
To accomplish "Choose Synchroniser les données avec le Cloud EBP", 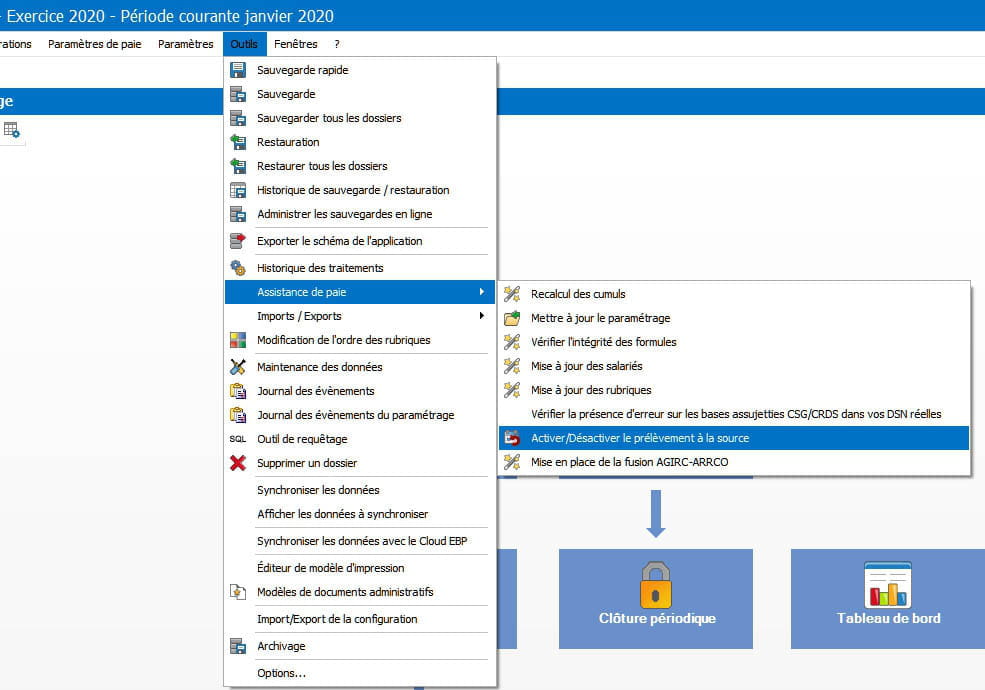I will (360, 541).
